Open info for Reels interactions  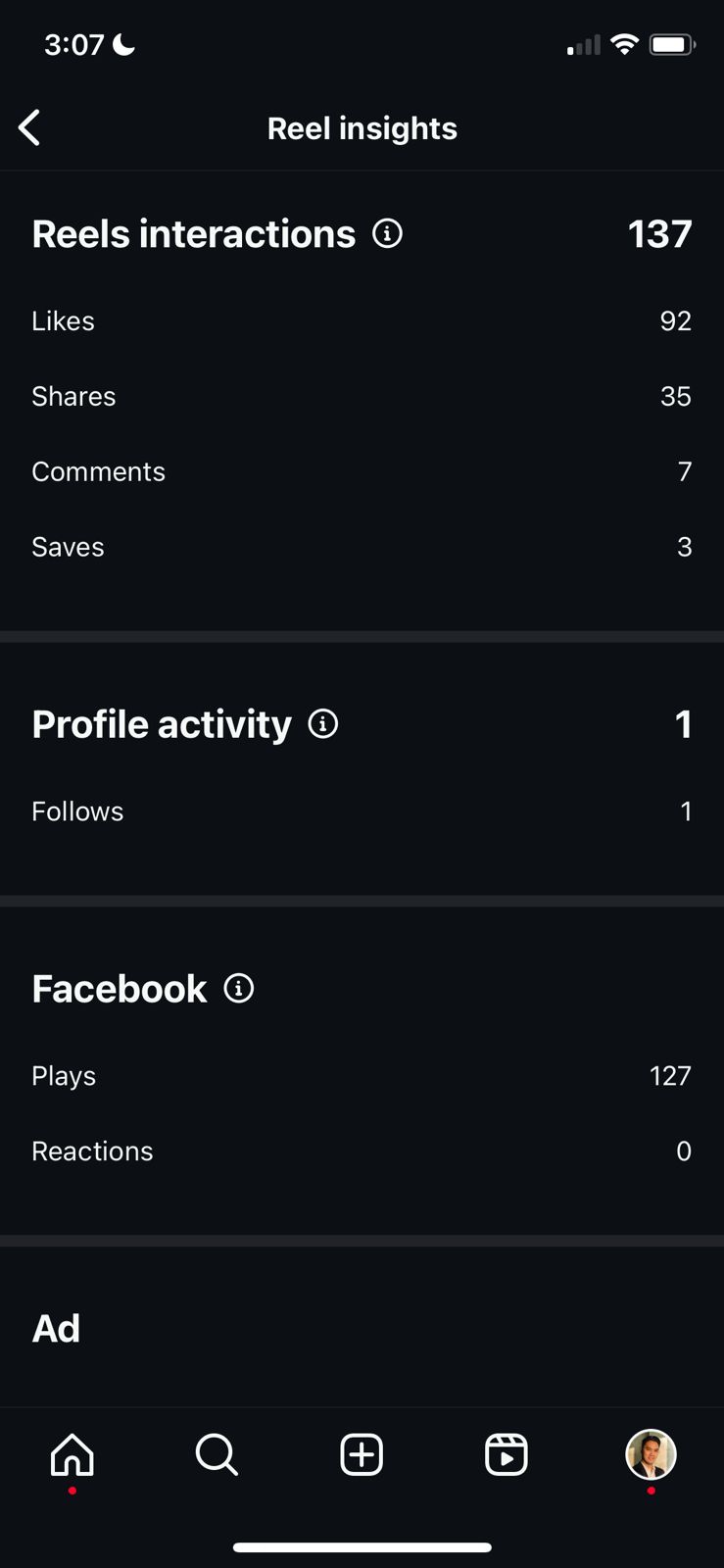click(387, 234)
